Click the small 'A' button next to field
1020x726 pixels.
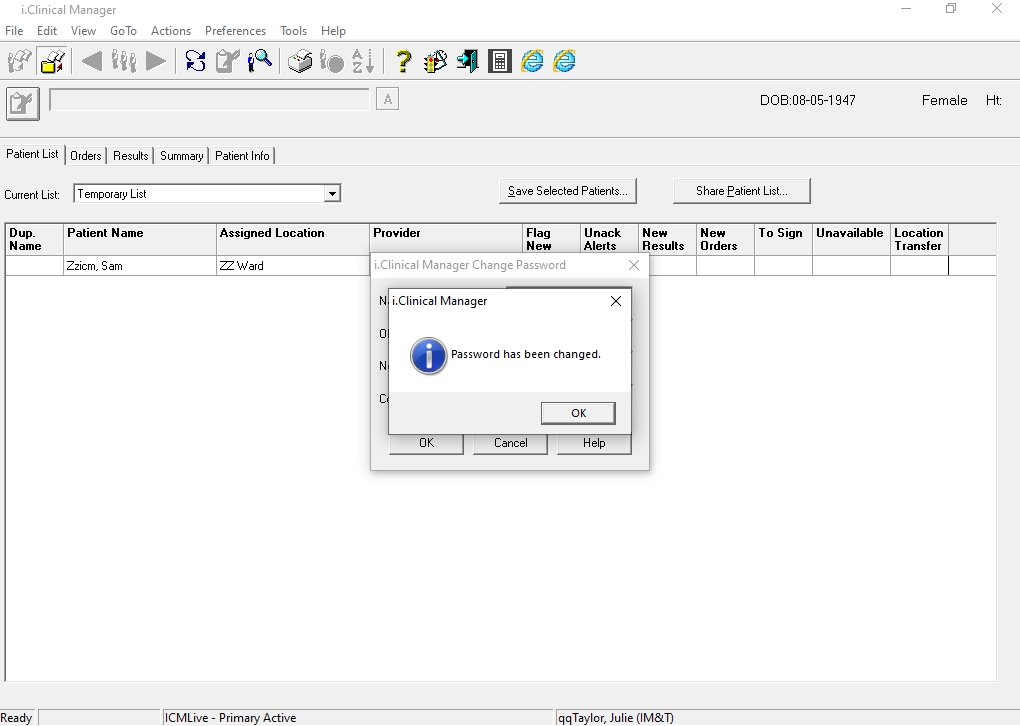(x=388, y=100)
